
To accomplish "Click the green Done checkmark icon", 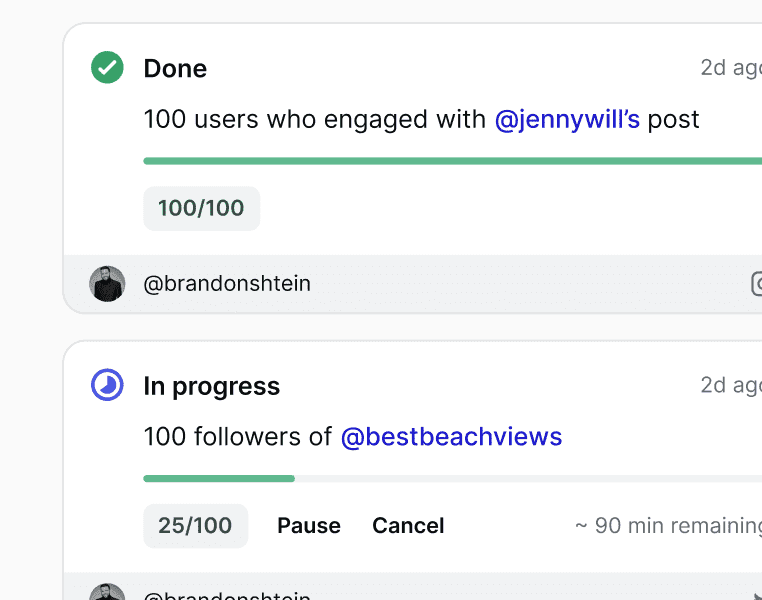I will pyautogui.click(x=107, y=68).
